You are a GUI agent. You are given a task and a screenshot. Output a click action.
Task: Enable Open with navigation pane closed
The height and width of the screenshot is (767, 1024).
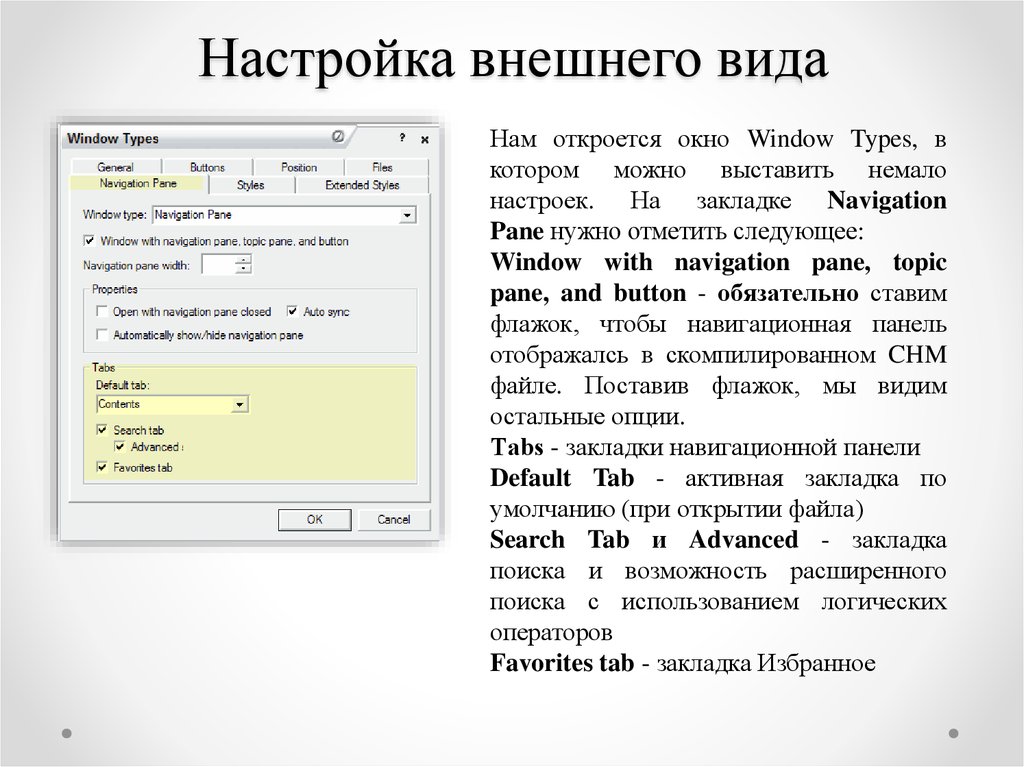coord(102,311)
